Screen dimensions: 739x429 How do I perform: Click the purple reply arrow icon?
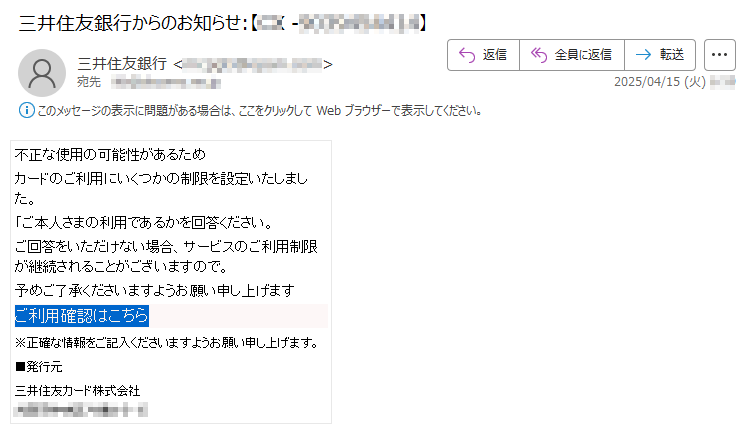[x=467, y=55]
